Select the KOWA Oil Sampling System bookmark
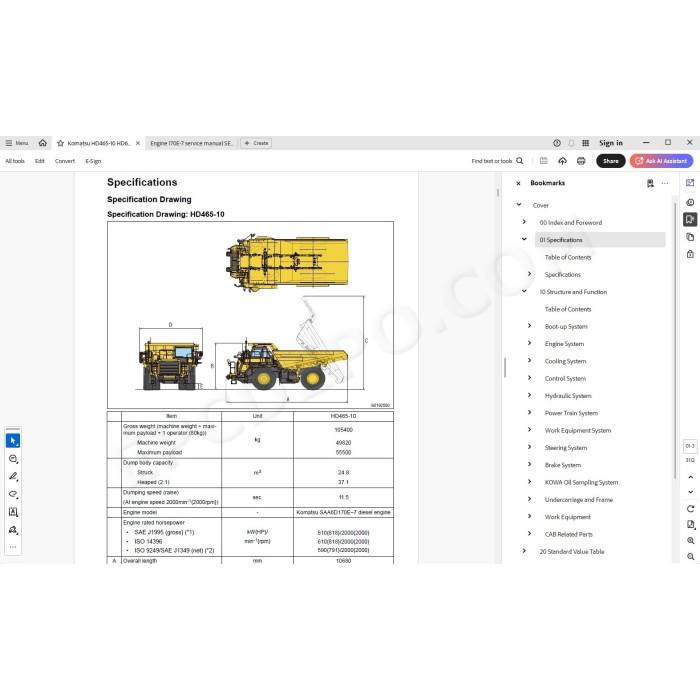The width and height of the screenshot is (700, 700). point(581,482)
